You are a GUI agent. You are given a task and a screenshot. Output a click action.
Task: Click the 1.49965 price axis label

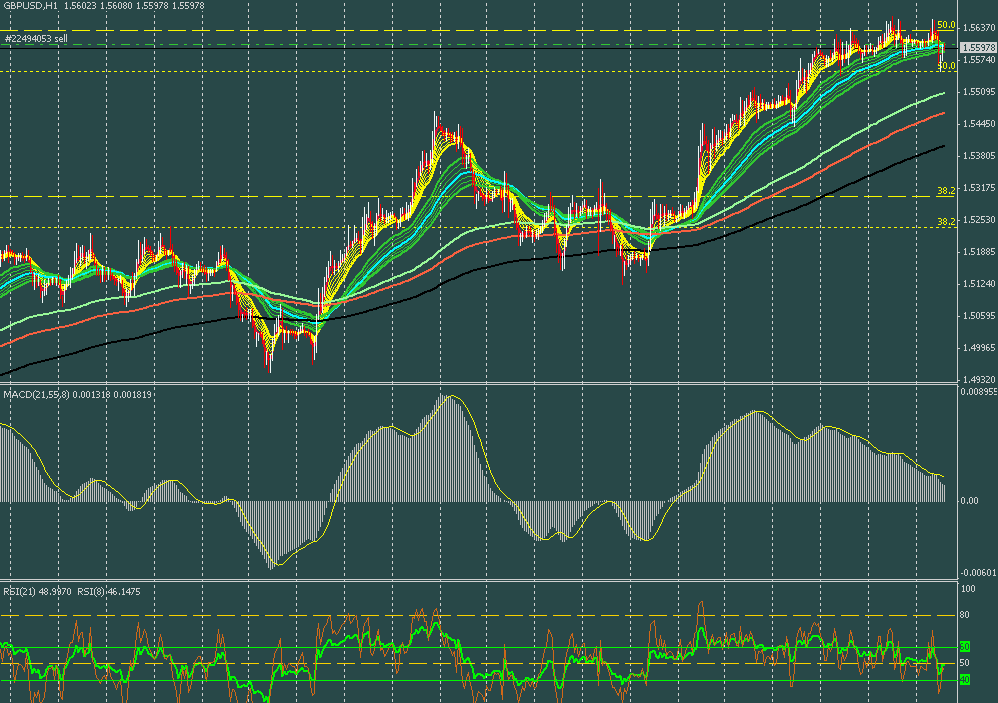[980, 347]
